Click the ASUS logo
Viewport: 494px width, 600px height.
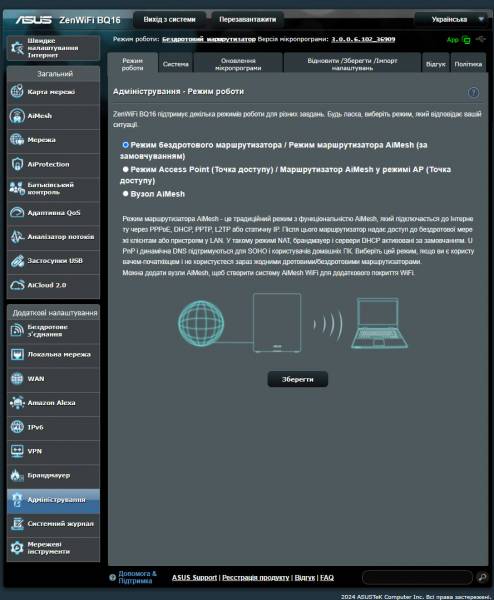[34, 20]
